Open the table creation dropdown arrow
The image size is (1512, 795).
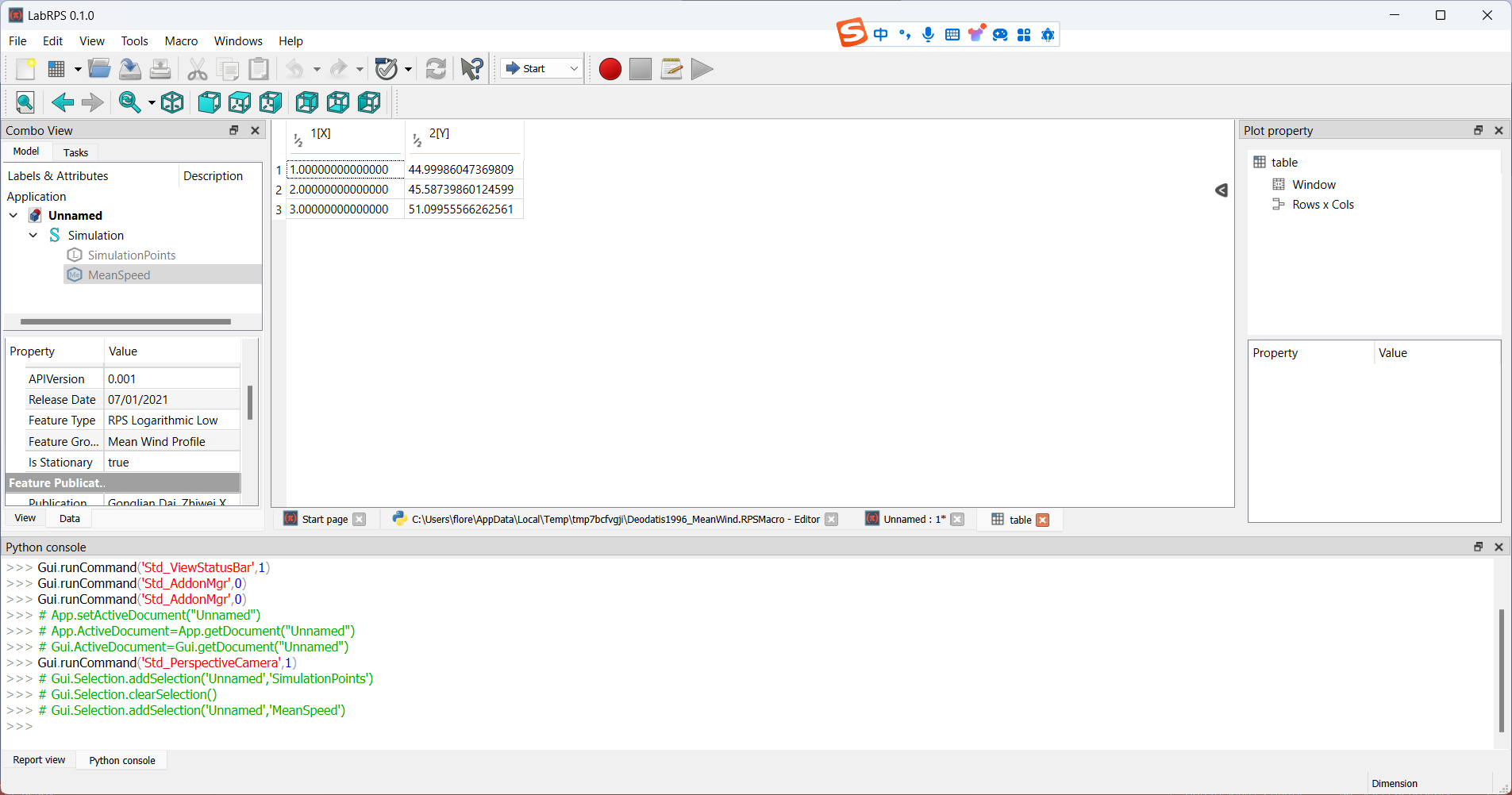tap(78, 69)
